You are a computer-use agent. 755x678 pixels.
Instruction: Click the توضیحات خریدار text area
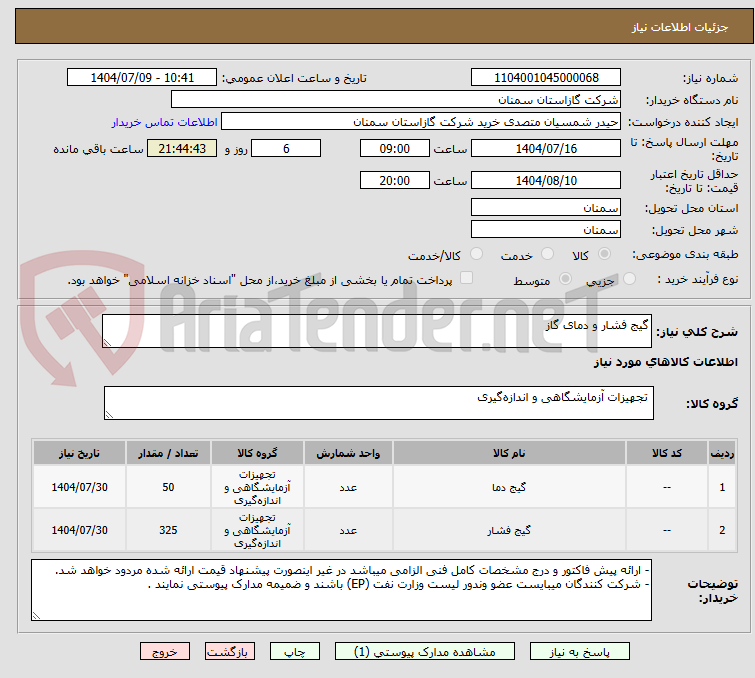tap(341, 590)
